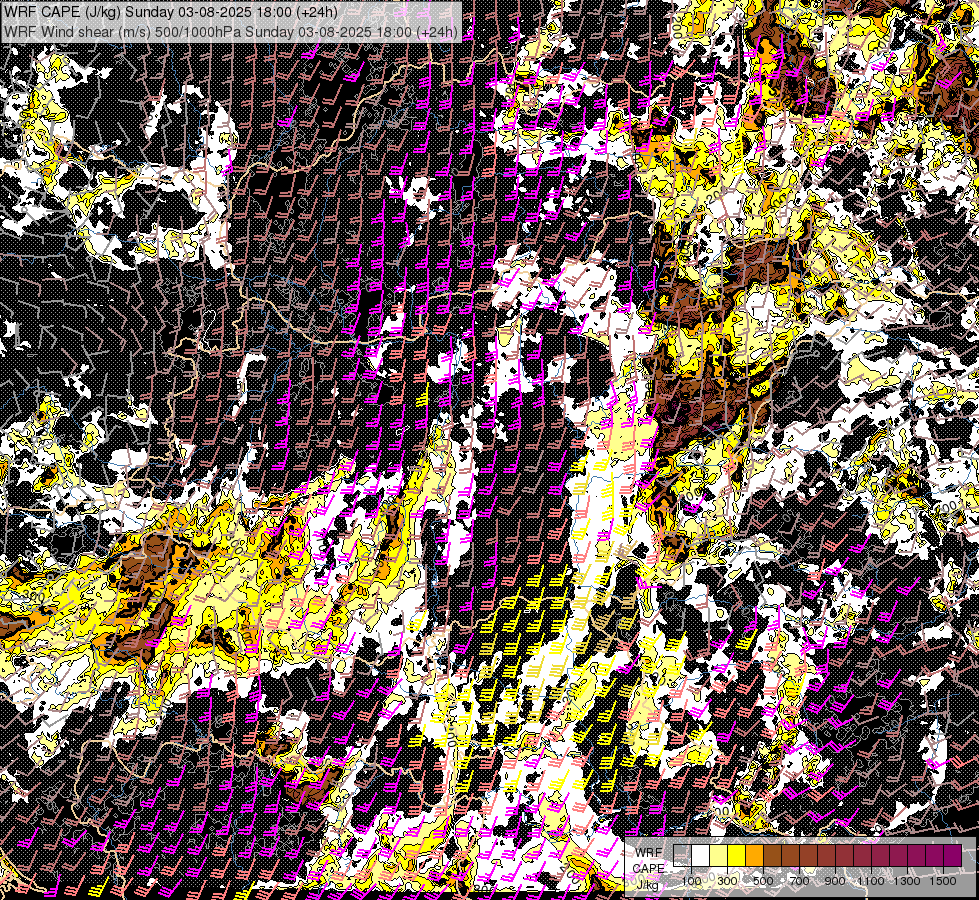Click the pale yellow CAPE legend swatch
This screenshot has width=979, height=900.
pos(719,856)
